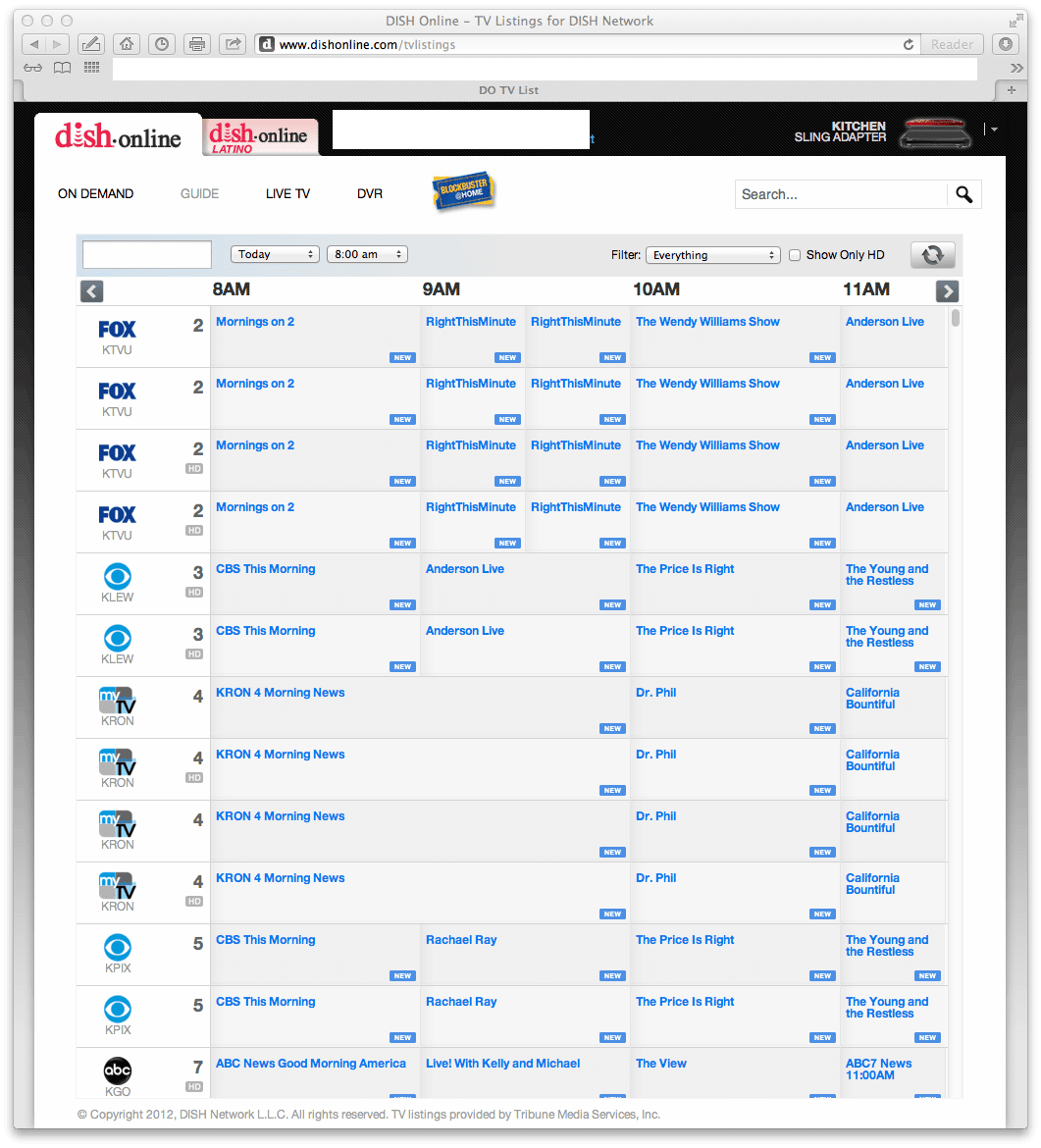Open the DVR section
This screenshot has height=1148, width=1041.
pyautogui.click(x=370, y=194)
